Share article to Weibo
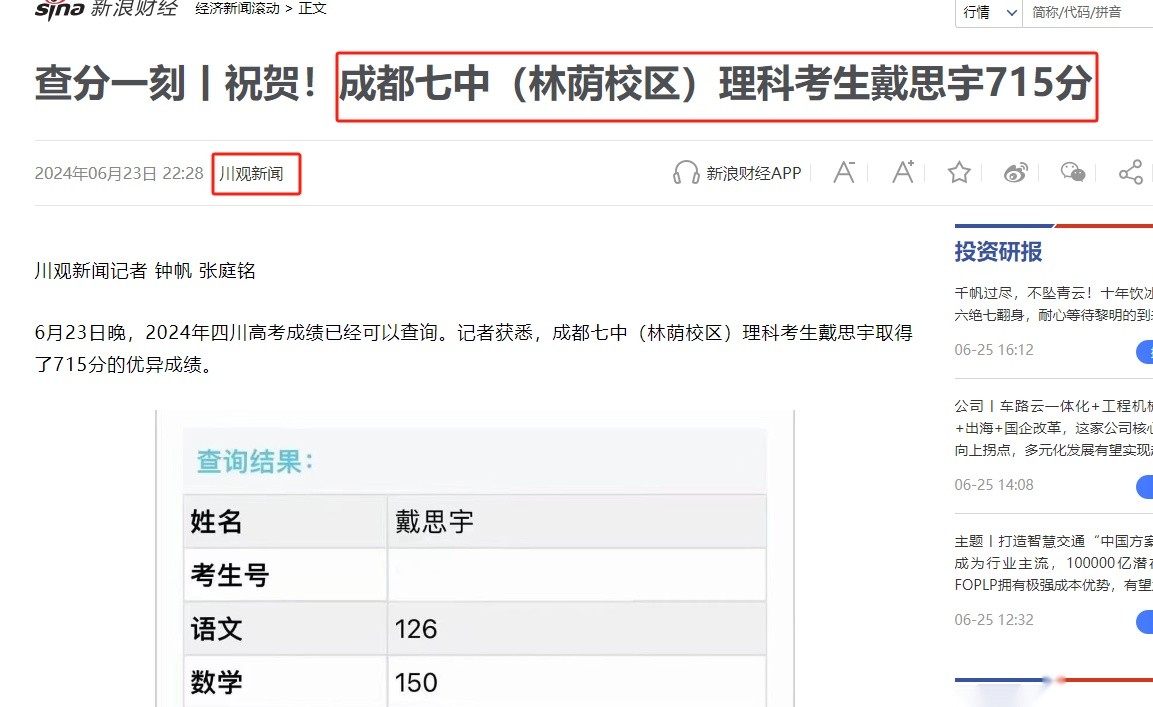The image size is (1153, 707). [x=1016, y=173]
